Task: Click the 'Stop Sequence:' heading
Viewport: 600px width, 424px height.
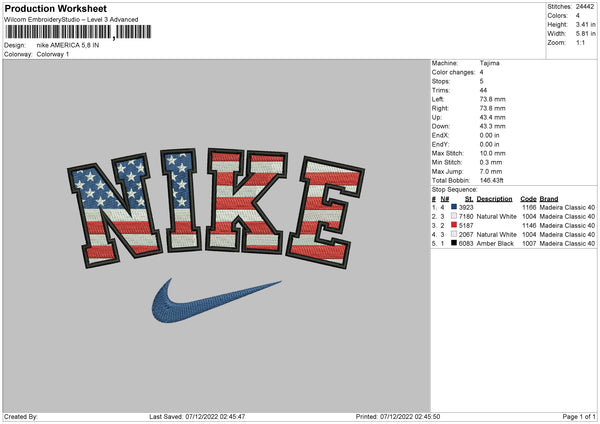Action: click(455, 190)
